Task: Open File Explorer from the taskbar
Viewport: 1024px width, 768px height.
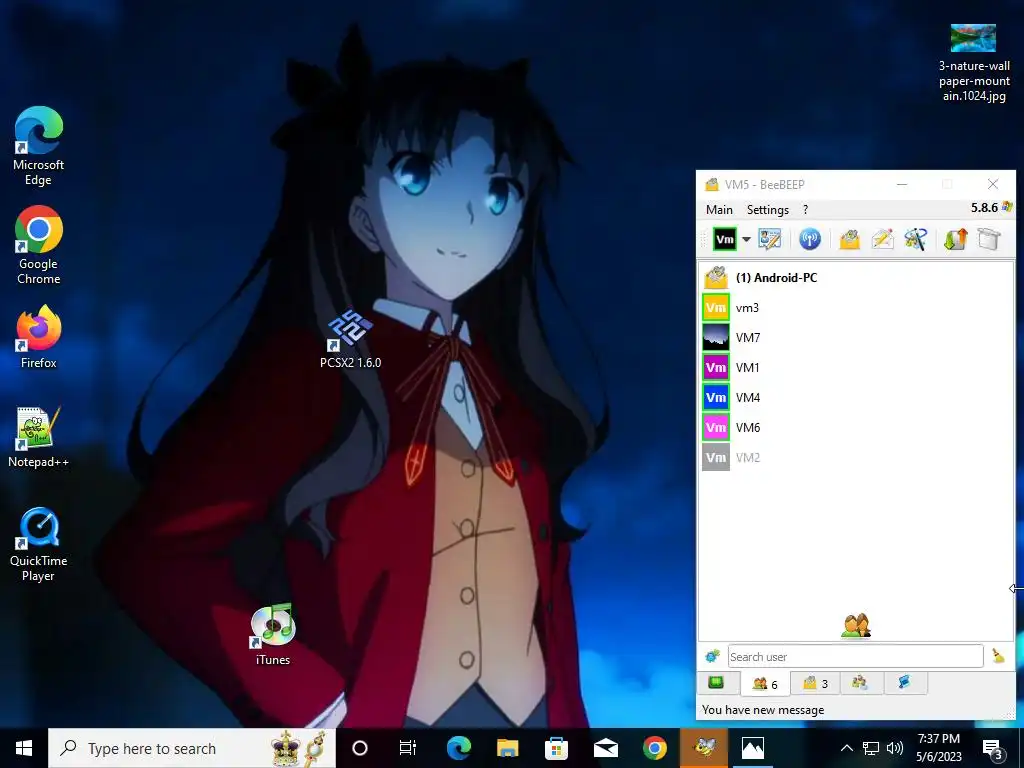Action: click(x=507, y=748)
